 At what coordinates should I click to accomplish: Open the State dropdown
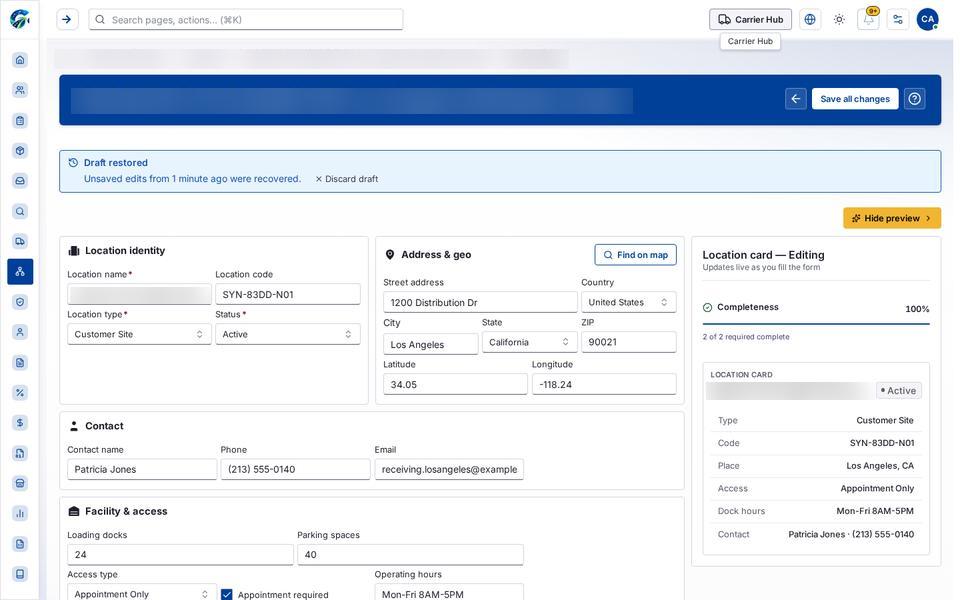(530, 342)
